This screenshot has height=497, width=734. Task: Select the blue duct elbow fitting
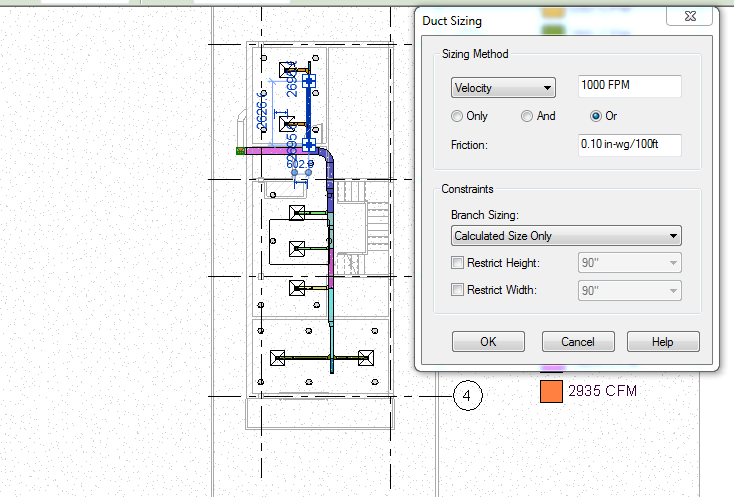pos(327,157)
